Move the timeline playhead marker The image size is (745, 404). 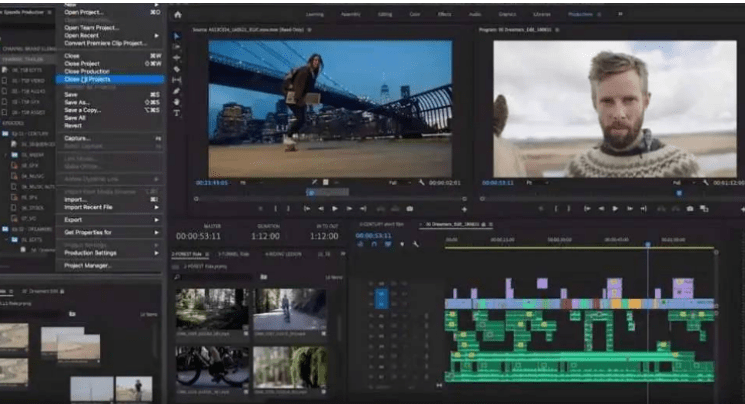[x=648, y=244]
